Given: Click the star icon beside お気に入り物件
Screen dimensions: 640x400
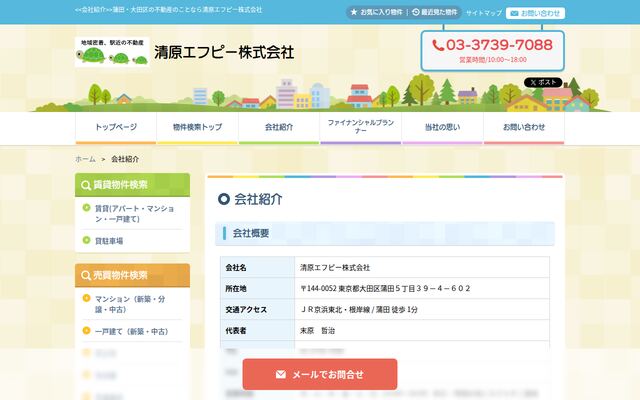Looking at the screenshot, I should pos(354,12).
